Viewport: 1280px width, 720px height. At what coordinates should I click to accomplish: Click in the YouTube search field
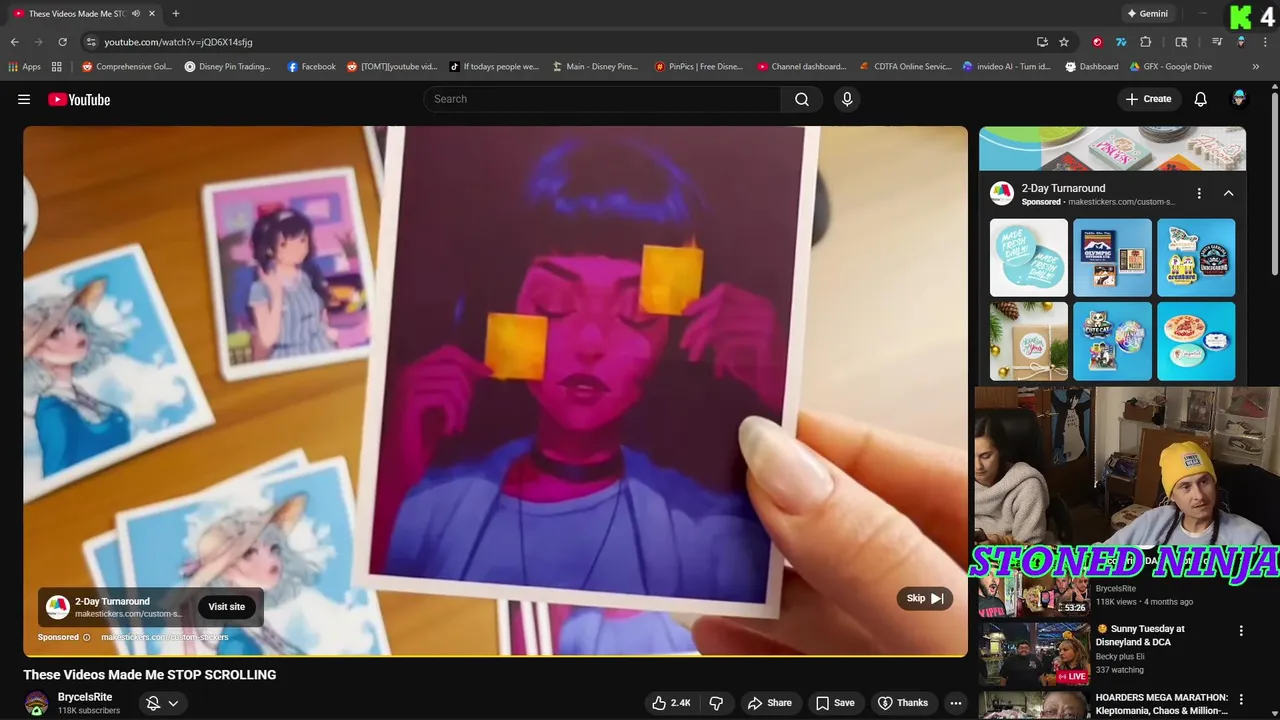click(x=602, y=99)
